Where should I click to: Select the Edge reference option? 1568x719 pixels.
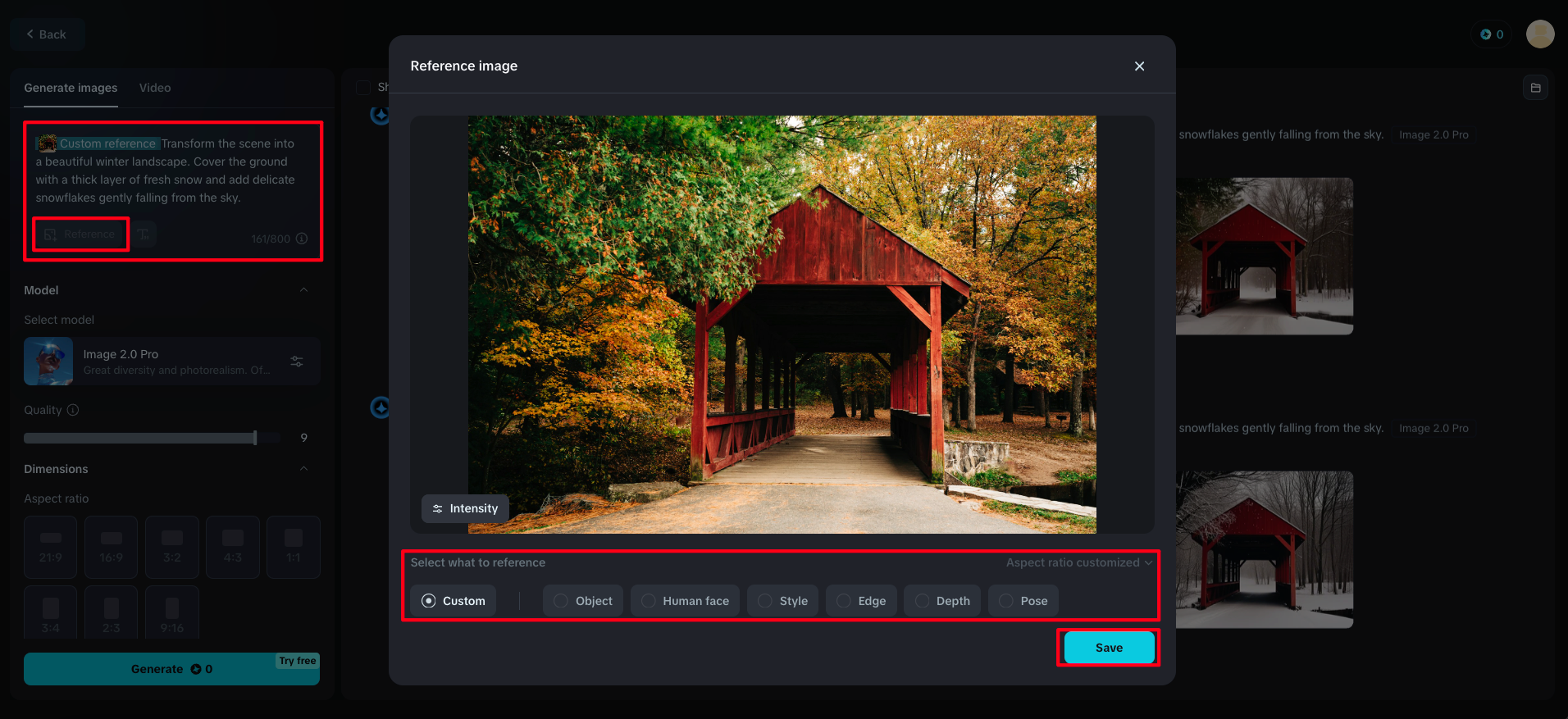coord(861,601)
